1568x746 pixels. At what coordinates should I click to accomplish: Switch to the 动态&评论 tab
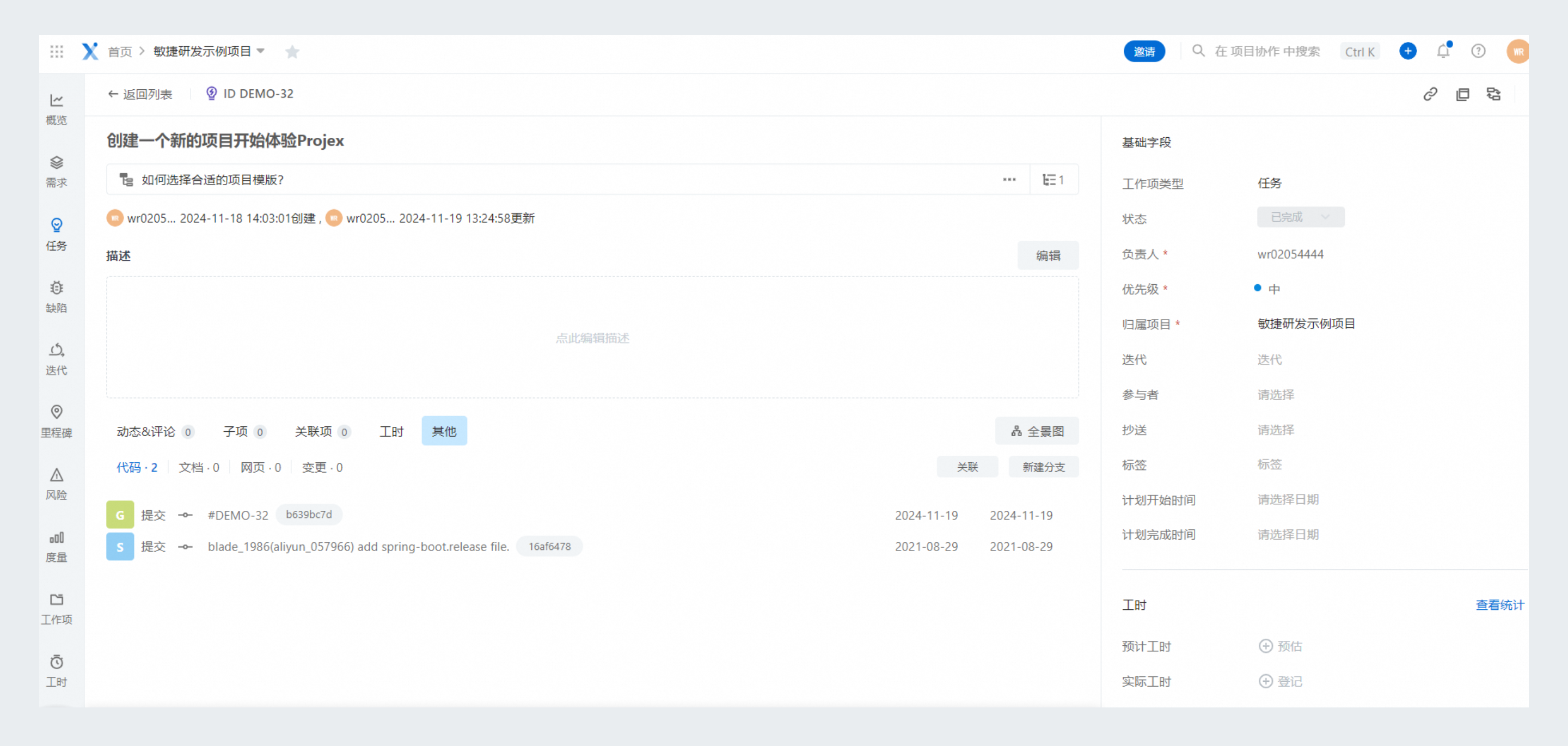155,431
